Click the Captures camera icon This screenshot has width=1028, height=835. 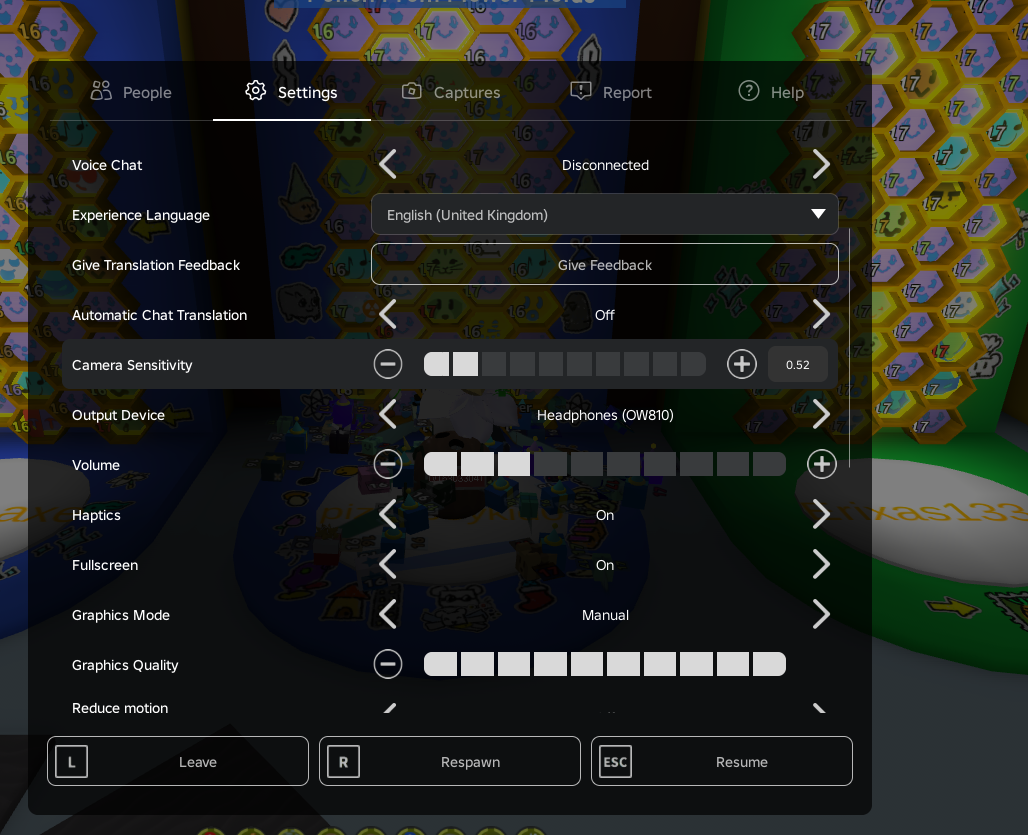point(412,90)
